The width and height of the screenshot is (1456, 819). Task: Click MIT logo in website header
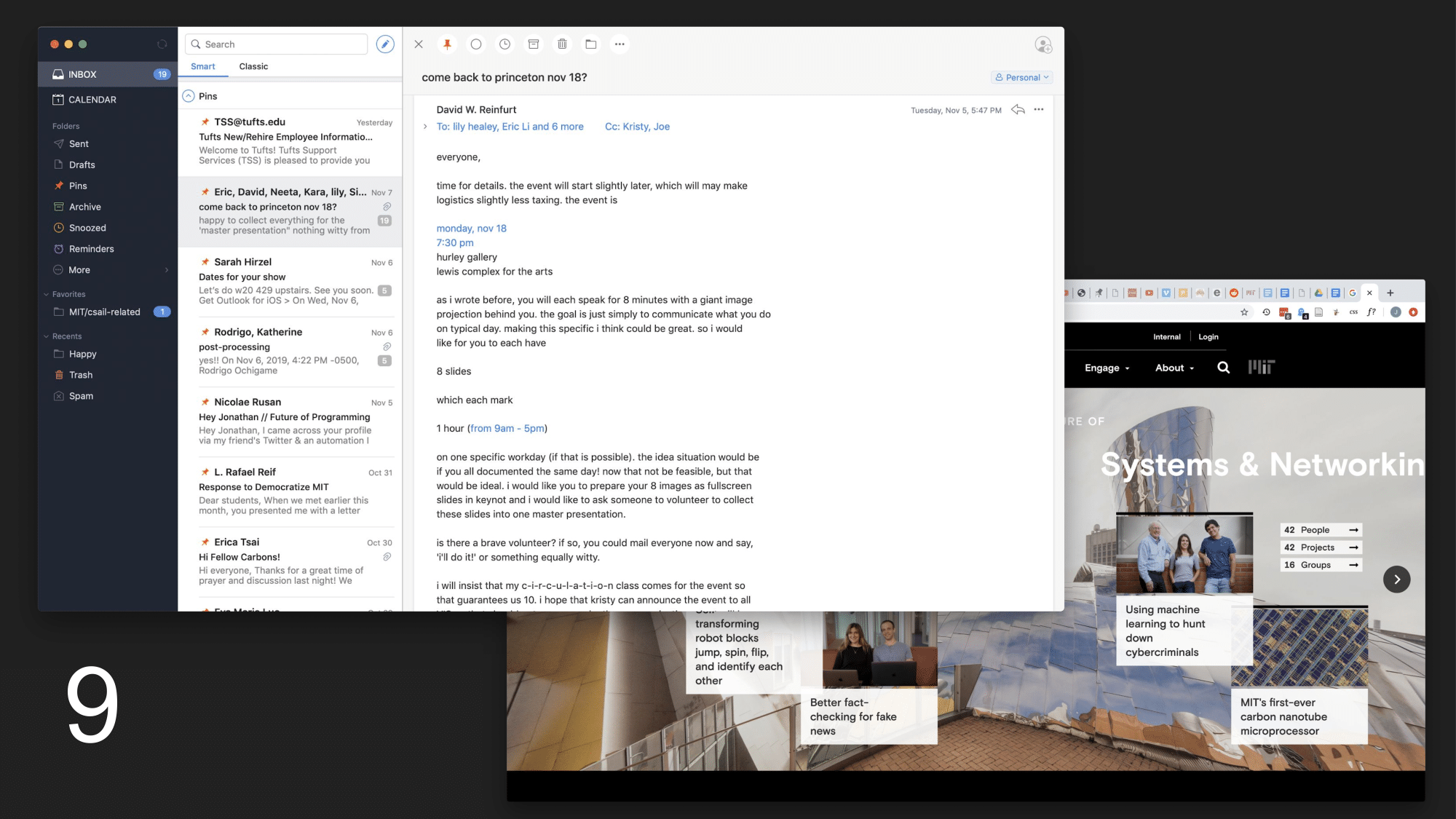(1262, 367)
